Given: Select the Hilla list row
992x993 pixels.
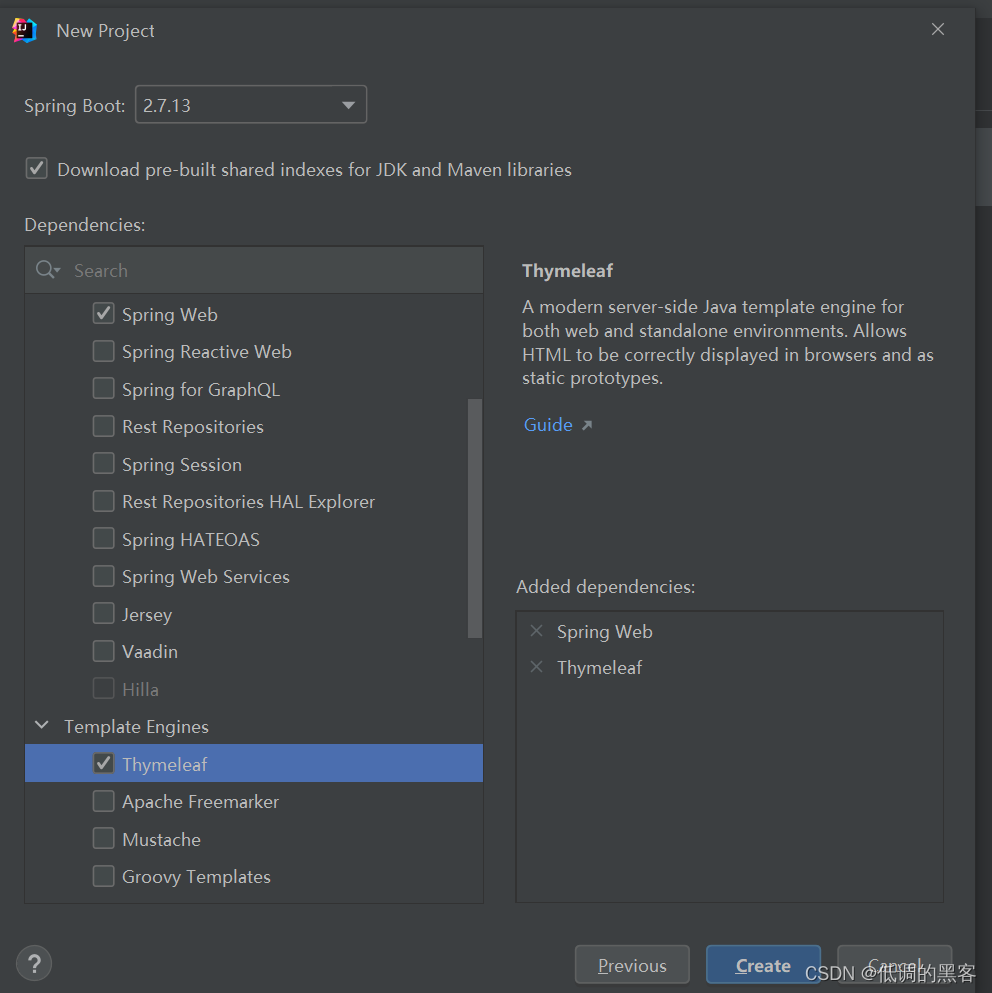Looking at the screenshot, I should tap(254, 688).
